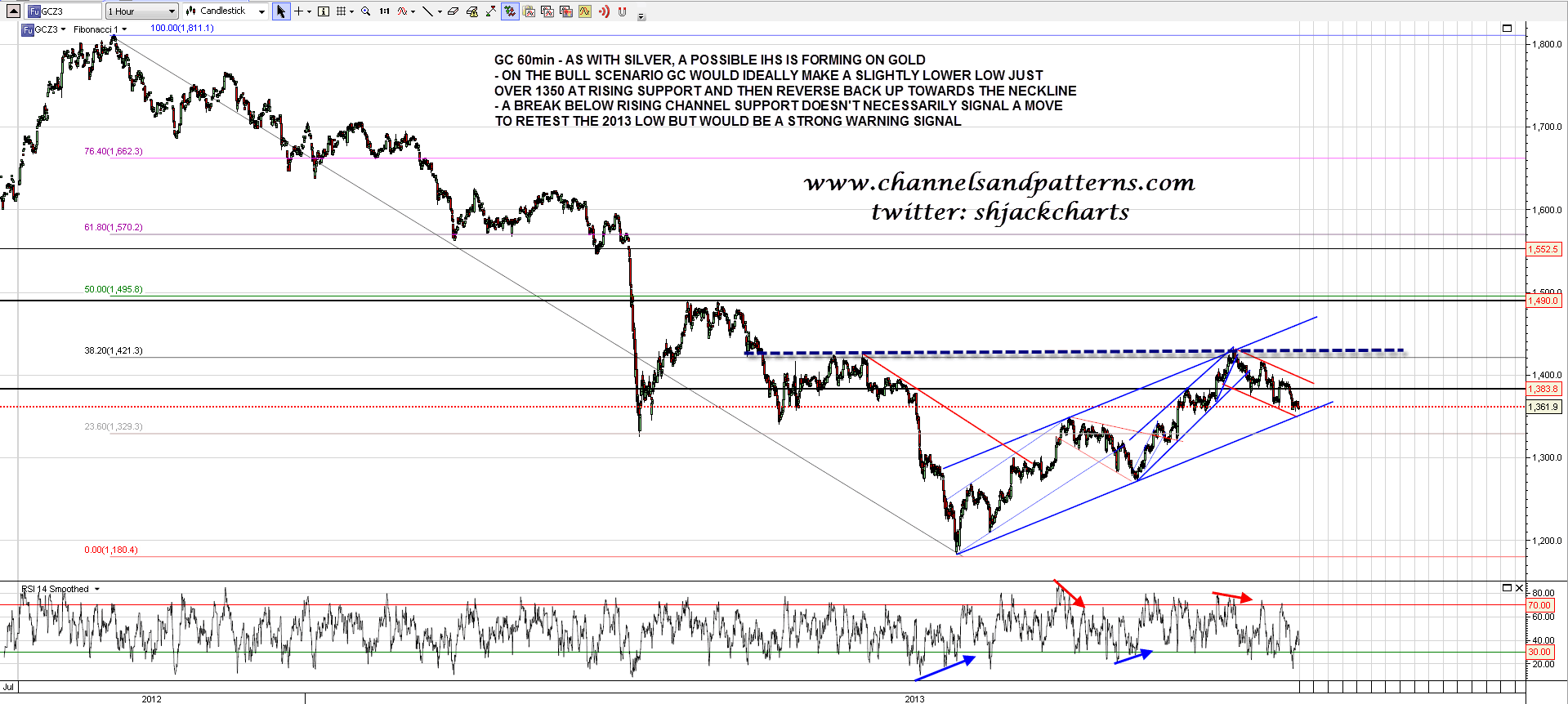Image resolution: width=1568 pixels, height=704 pixels.
Task: Open the Fibonacci 1 study menu
Action: click(124, 29)
